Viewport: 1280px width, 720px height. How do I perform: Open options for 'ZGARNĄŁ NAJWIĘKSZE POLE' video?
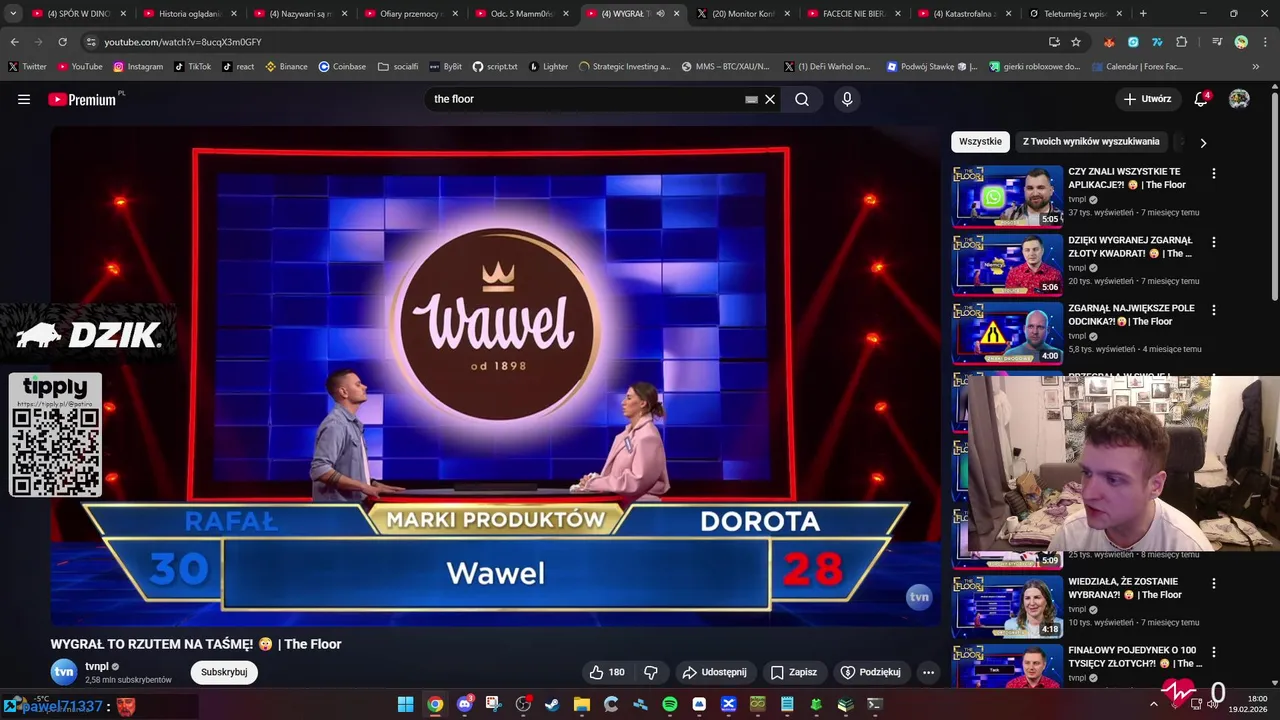tap(1214, 310)
